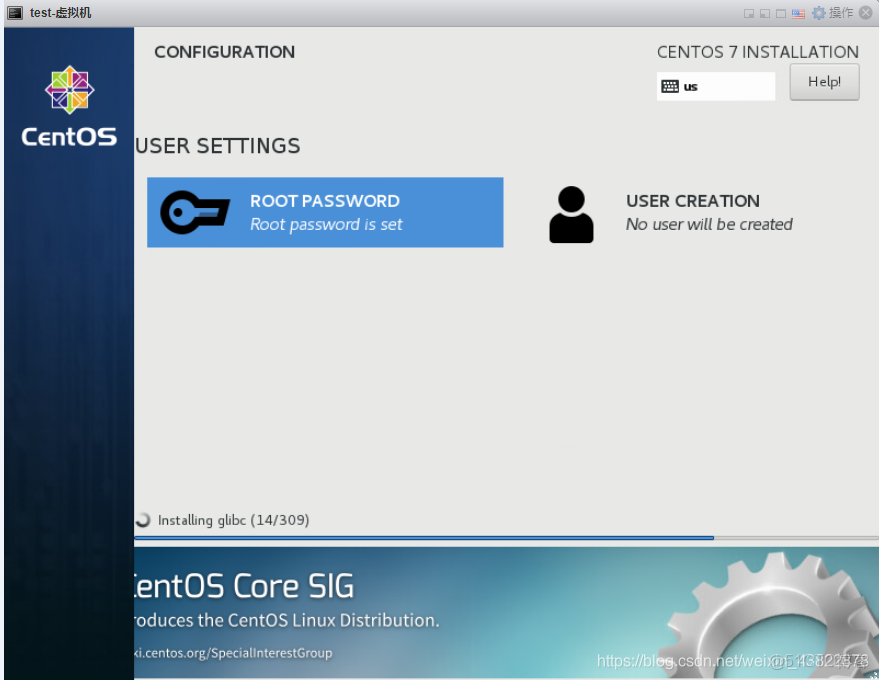Screen dimensions: 879x680
Task: Click the Help! button
Action: tap(824, 82)
